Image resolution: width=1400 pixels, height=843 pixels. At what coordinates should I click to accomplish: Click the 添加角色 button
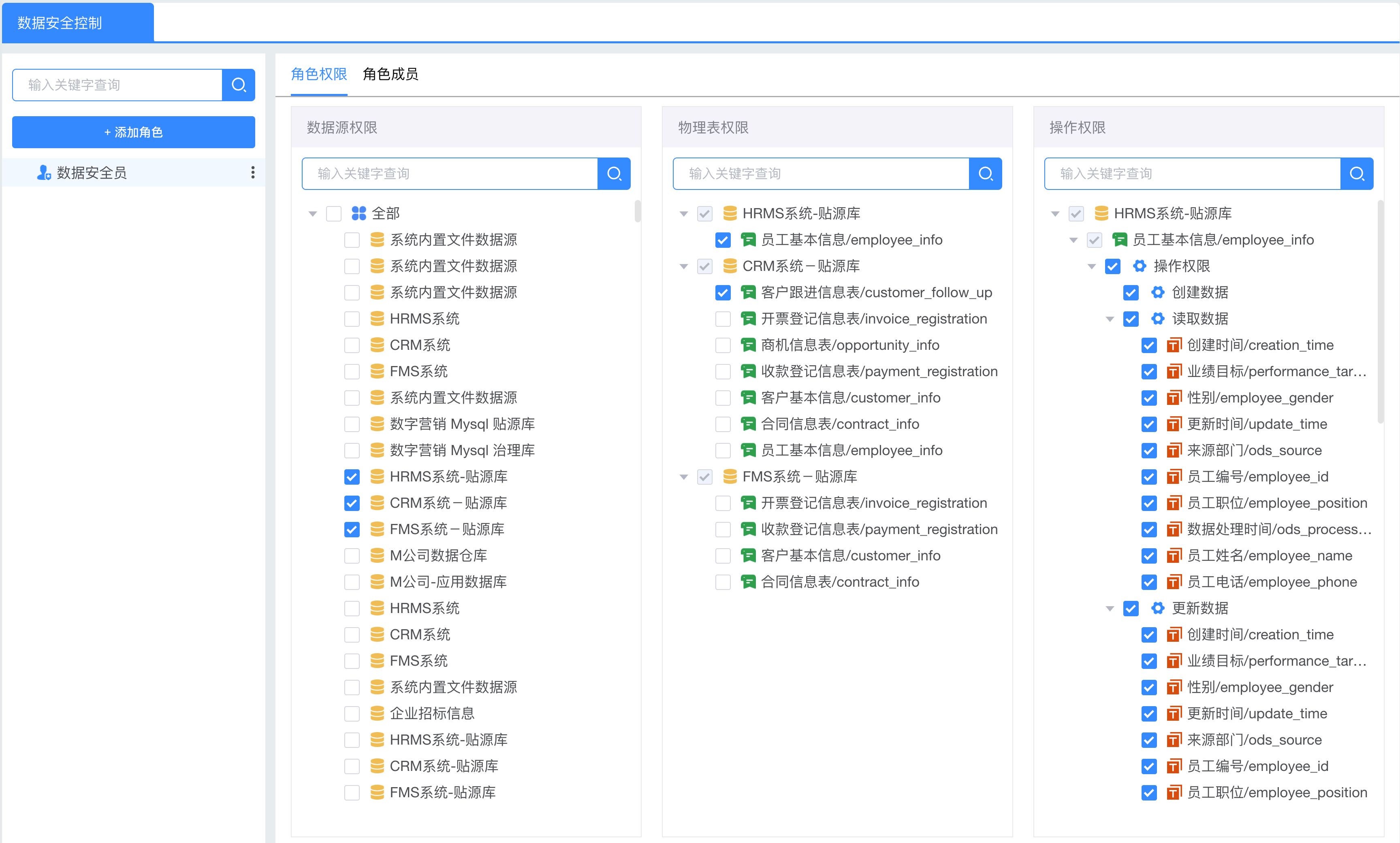134,132
